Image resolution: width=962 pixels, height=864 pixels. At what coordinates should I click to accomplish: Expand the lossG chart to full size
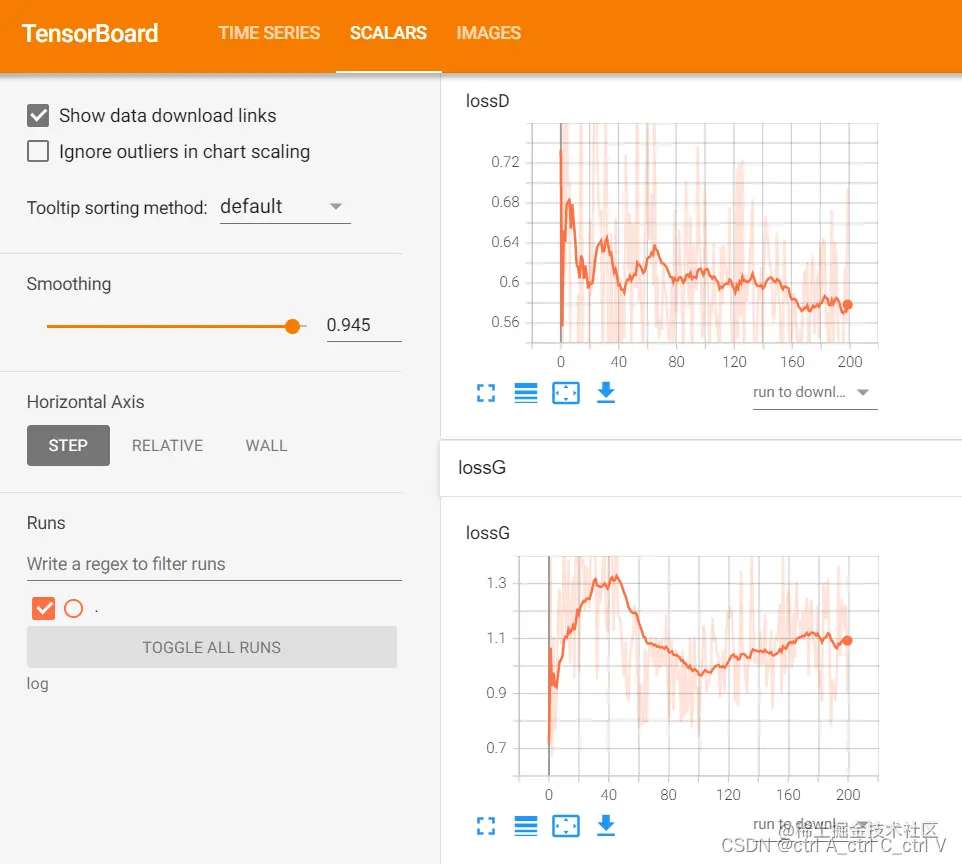(486, 826)
